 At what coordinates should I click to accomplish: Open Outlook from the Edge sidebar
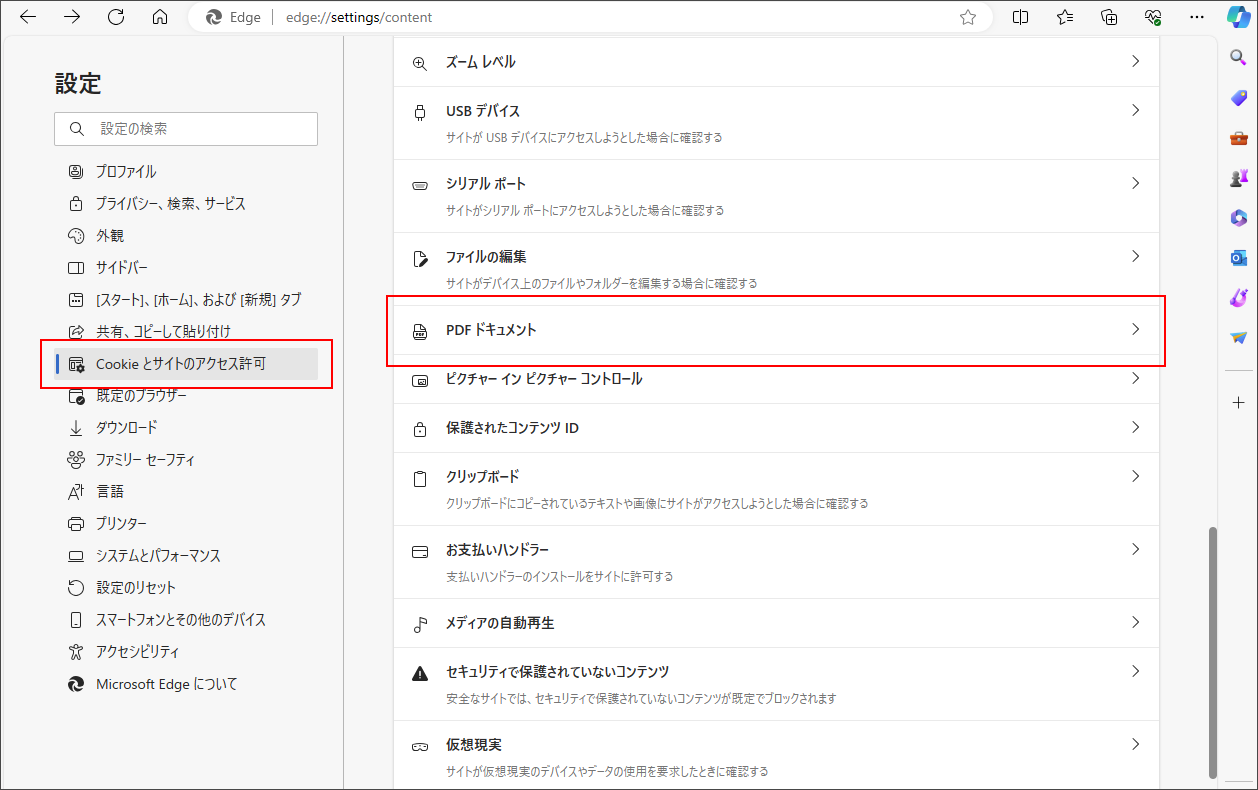point(1238,257)
